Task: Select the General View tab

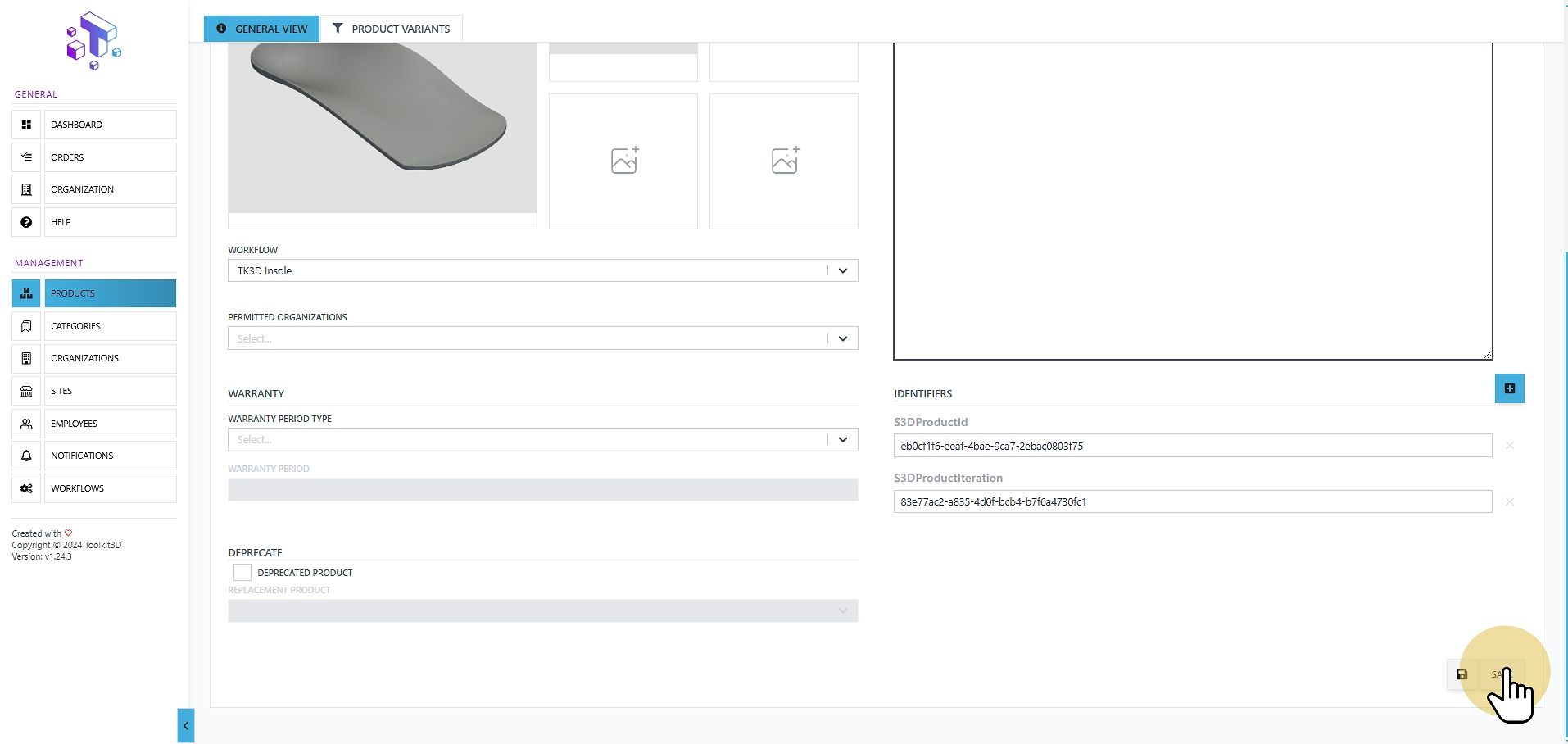Action: pyautogui.click(x=261, y=29)
